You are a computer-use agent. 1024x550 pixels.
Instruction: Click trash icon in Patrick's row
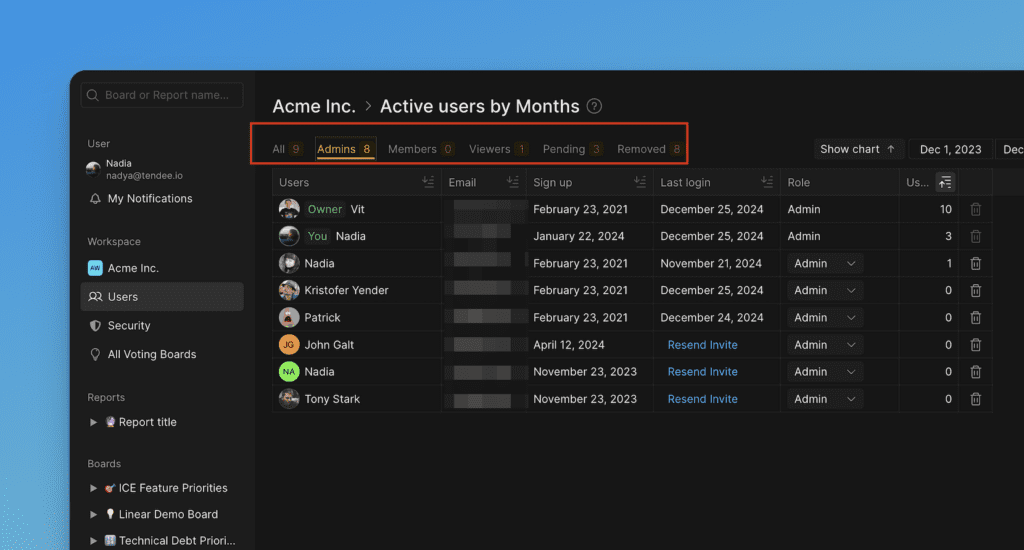(975, 318)
